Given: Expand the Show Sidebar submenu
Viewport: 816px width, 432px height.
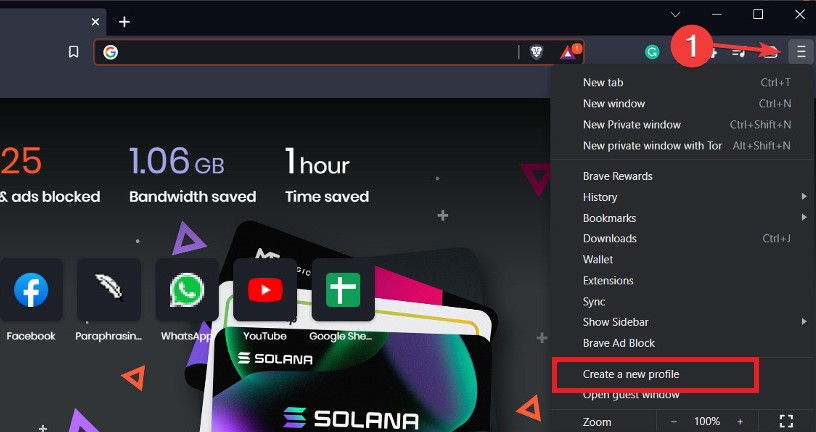Looking at the screenshot, I should 682,322.
